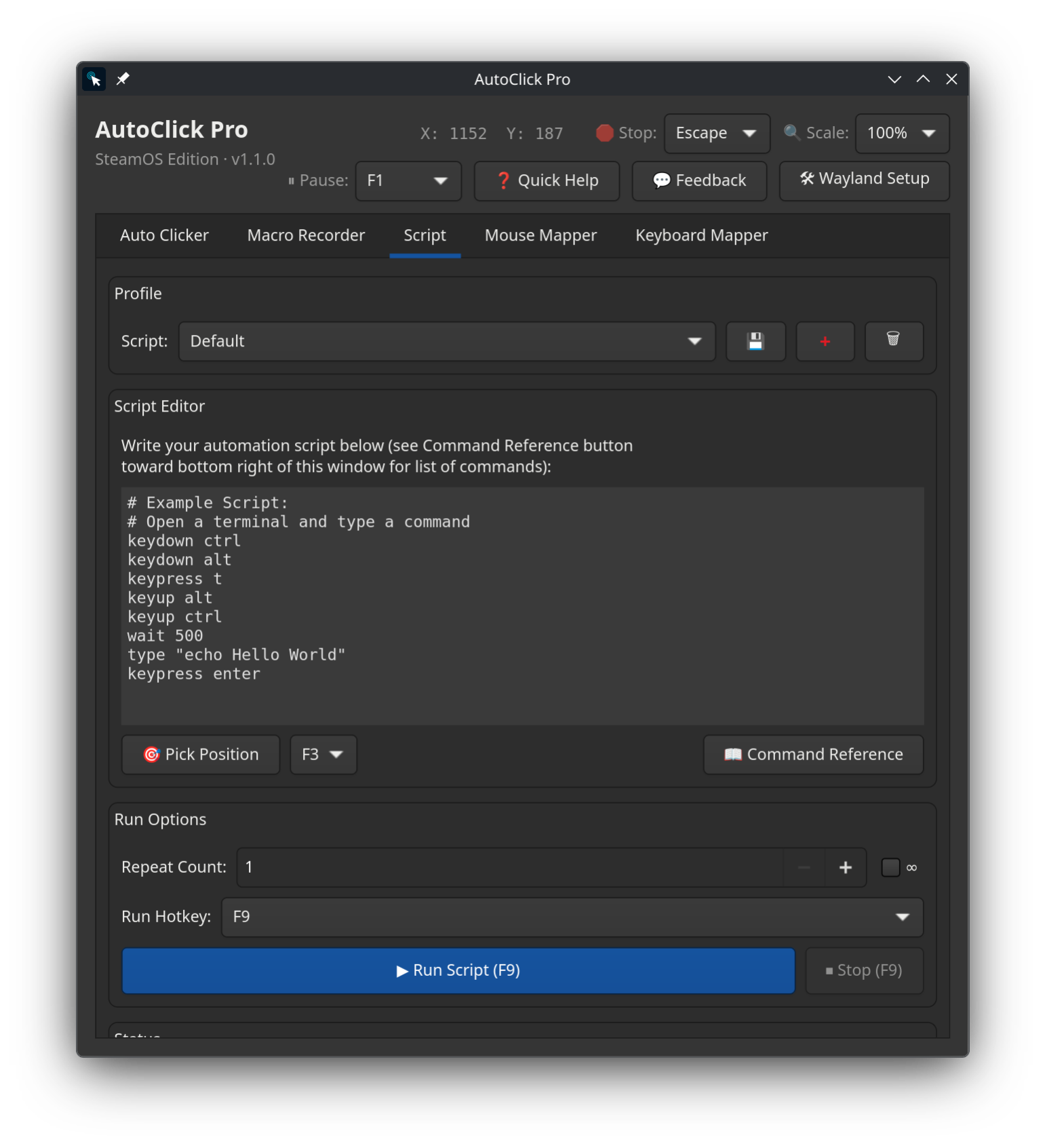Click the Stop (F9) button
This screenshot has width=1045, height=1148.
[x=864, y=971]
